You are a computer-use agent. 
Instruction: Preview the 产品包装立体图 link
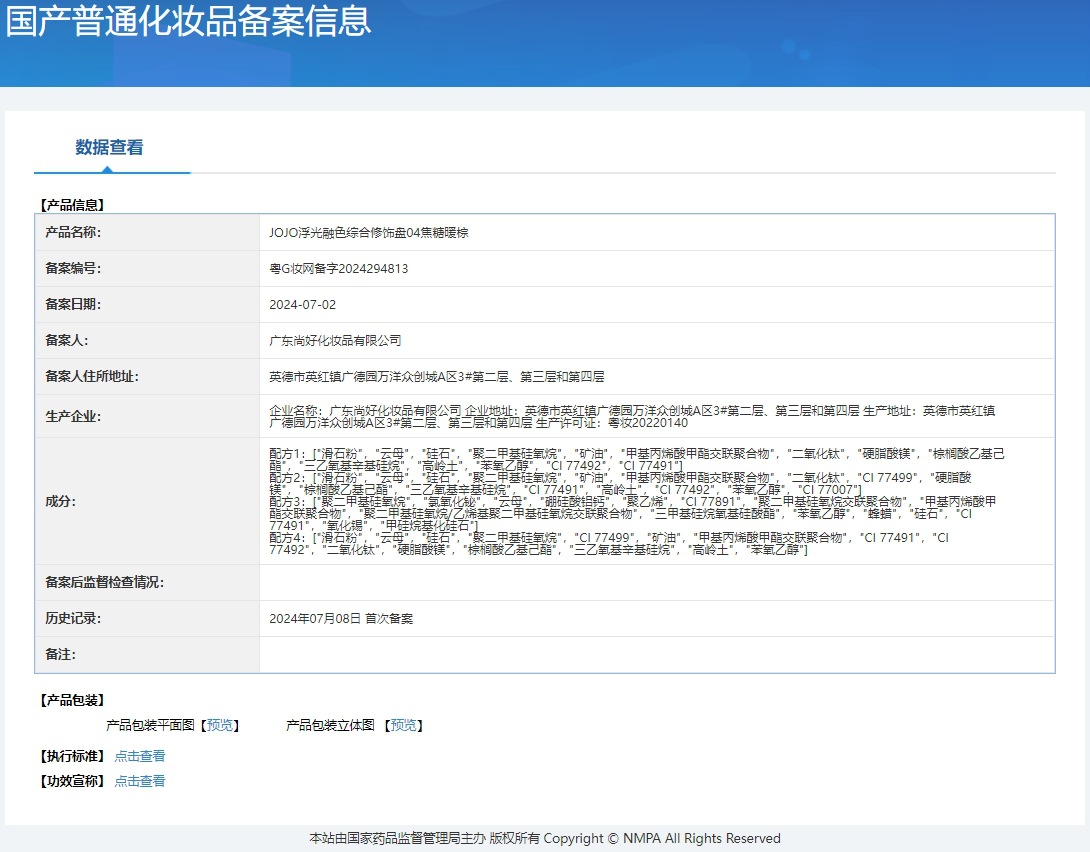tap(404, 726)
